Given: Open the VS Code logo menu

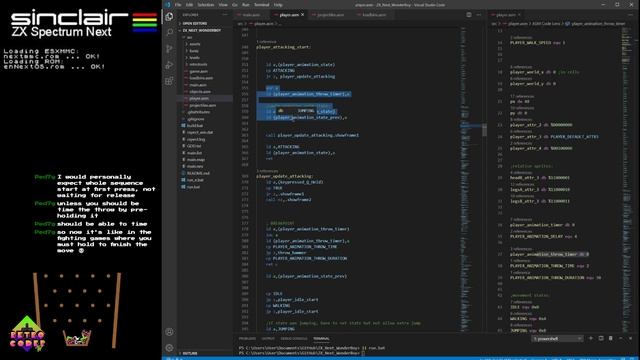Looking at the screenshot, I should coord(168,5).
